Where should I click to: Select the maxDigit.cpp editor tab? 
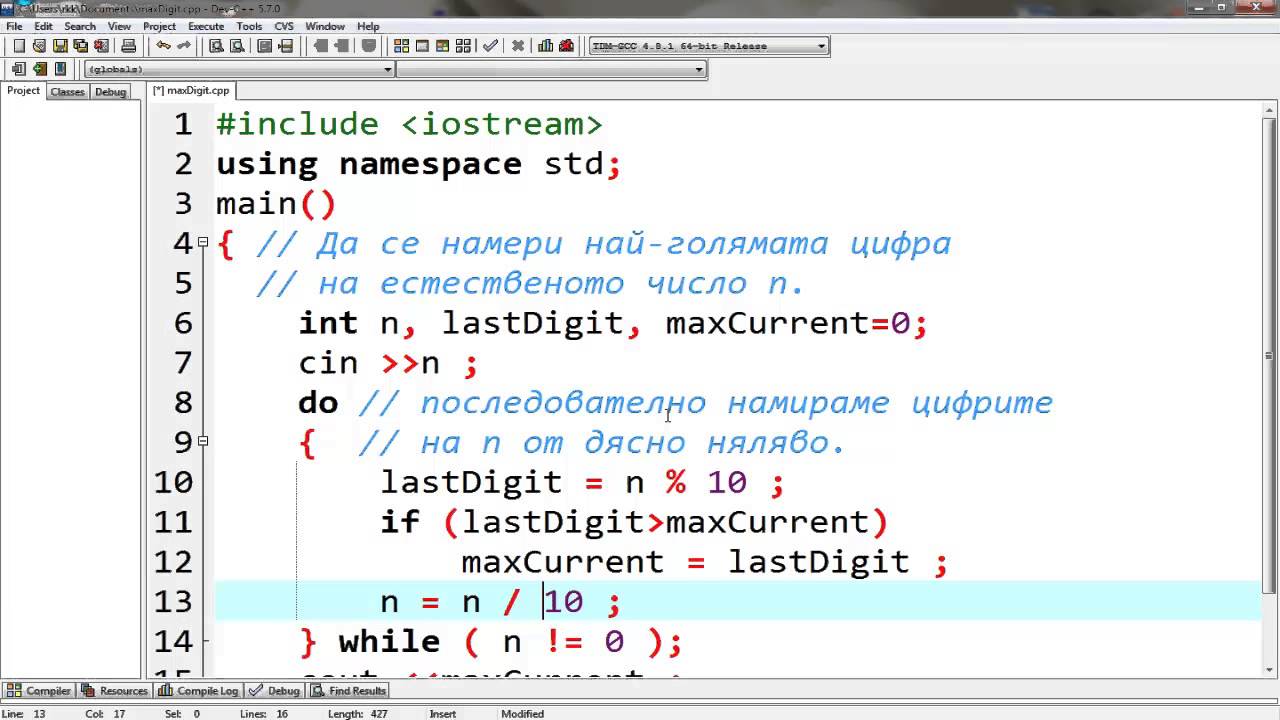(x=191, y=90)
